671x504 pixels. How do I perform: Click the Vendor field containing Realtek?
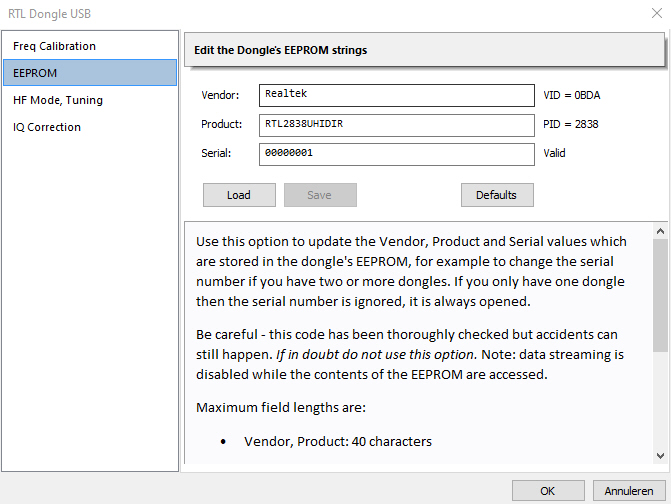(397, 95)
